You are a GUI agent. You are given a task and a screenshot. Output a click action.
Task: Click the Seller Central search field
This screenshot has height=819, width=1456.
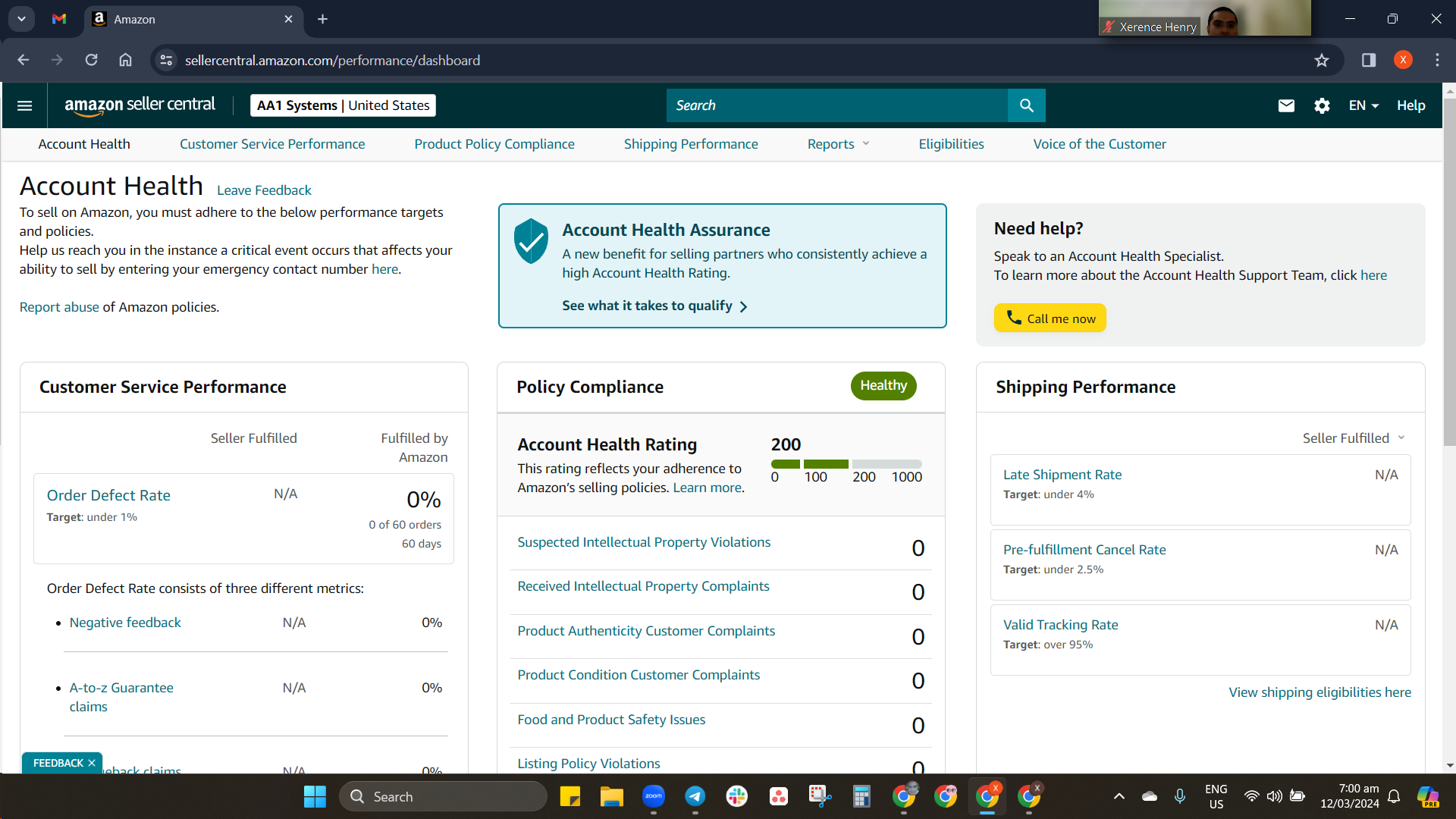[837, 105]
